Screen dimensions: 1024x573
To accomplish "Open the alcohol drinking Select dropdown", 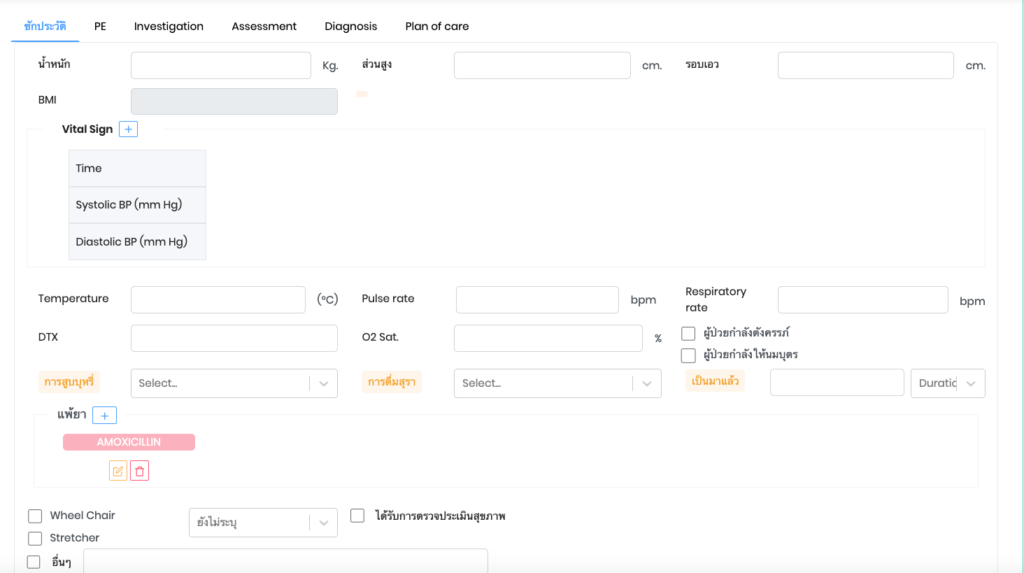I will coord(557,383).
